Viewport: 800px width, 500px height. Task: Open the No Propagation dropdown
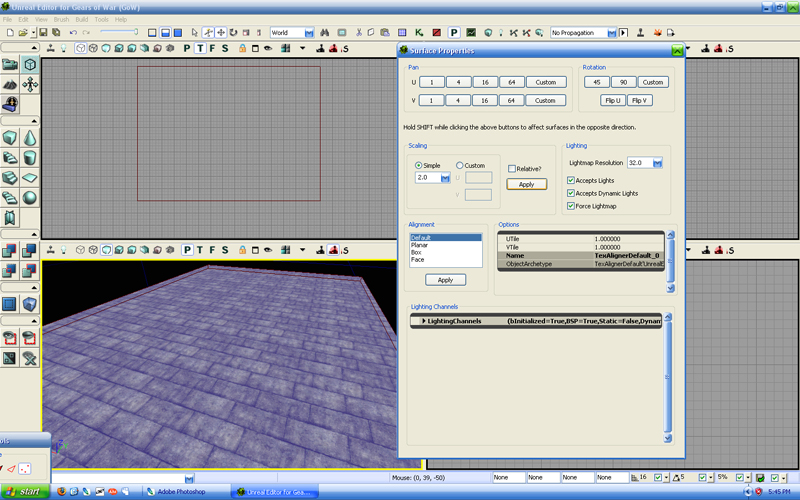611,33
